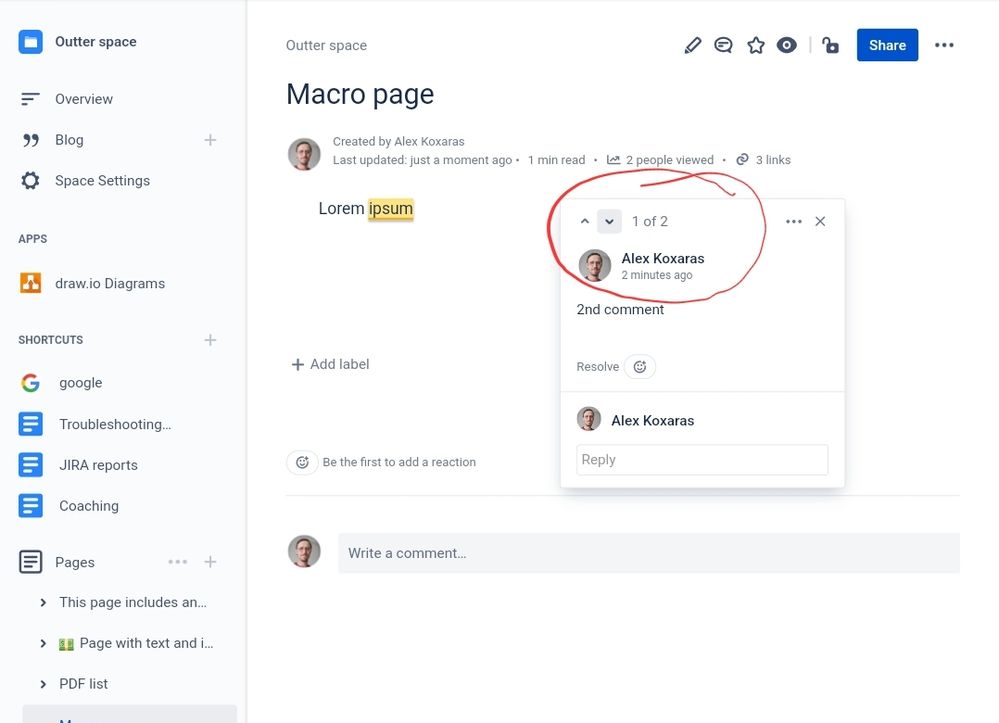999x723 pixels.
Task: Click comment author avatar in popup
Action: coord(594,266)
